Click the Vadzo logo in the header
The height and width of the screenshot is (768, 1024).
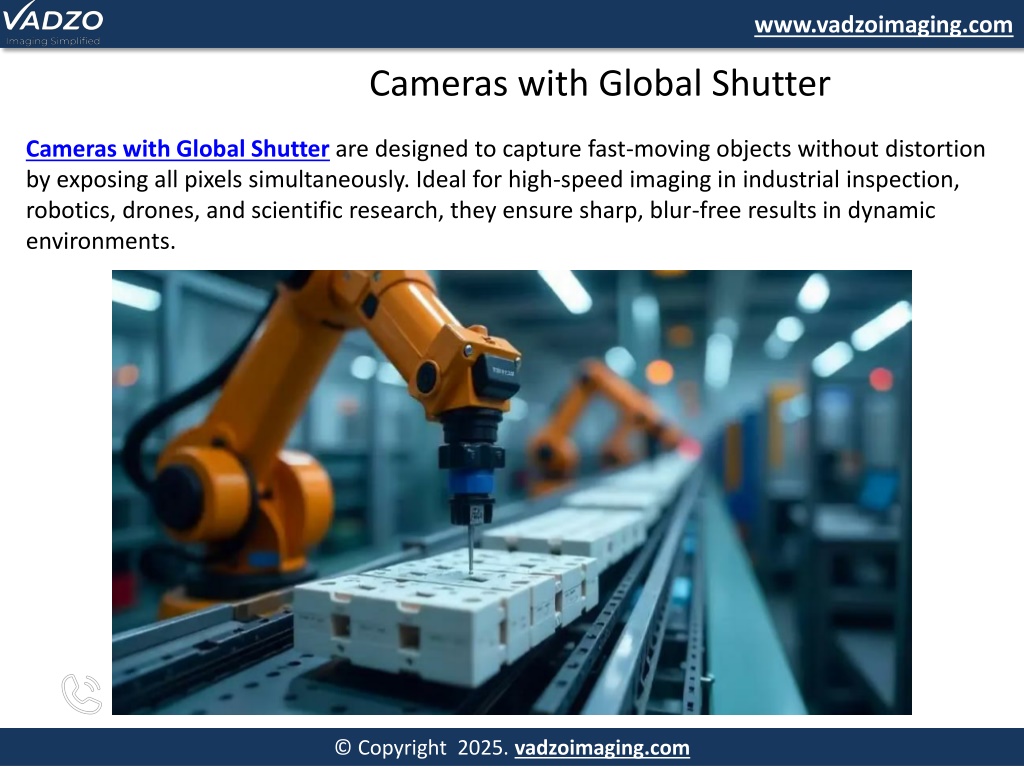pyautogui.click(x=52, y=23)
